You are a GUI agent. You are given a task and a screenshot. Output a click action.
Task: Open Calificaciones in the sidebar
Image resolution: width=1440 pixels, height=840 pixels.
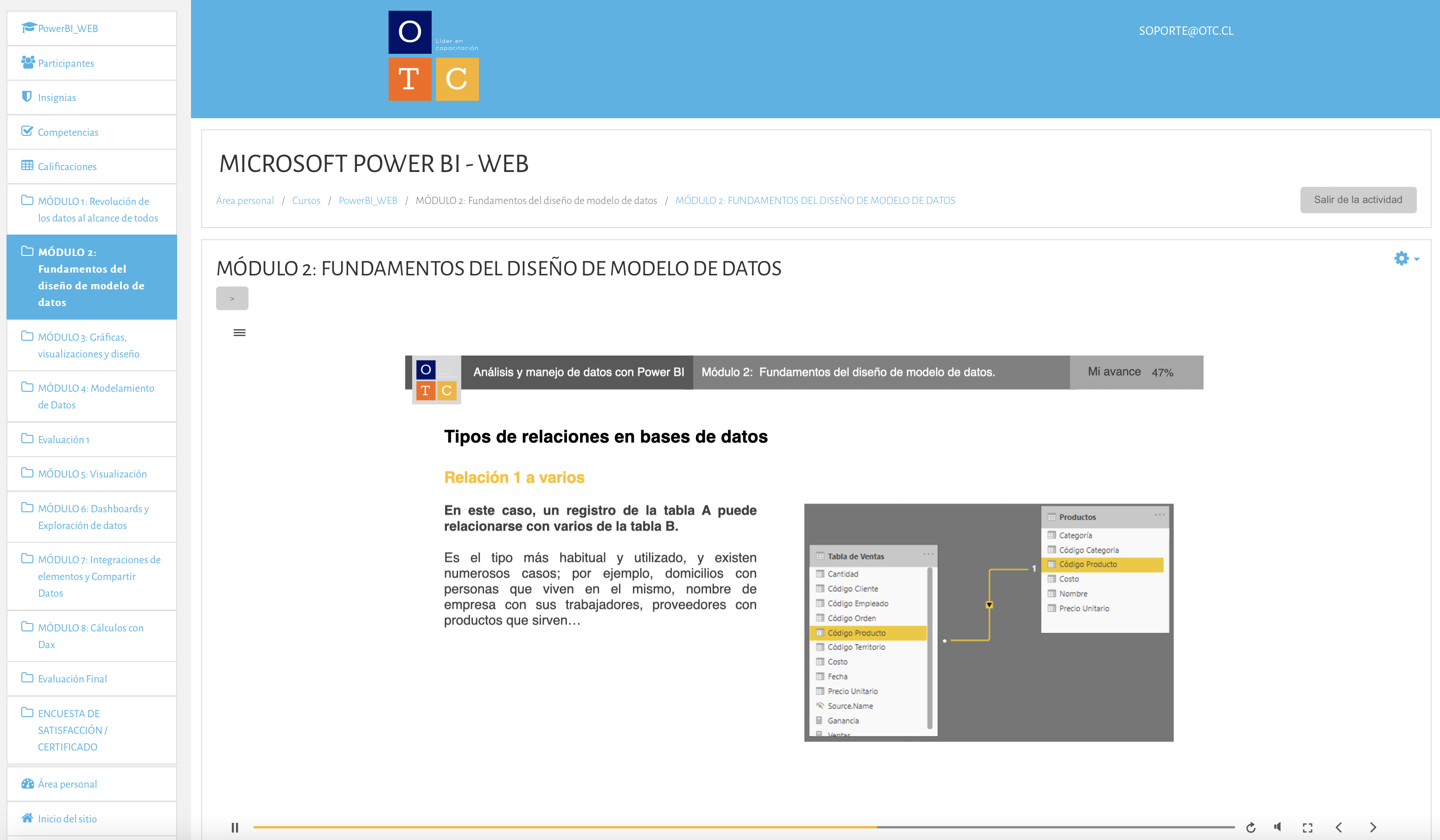tap(91, 166)
